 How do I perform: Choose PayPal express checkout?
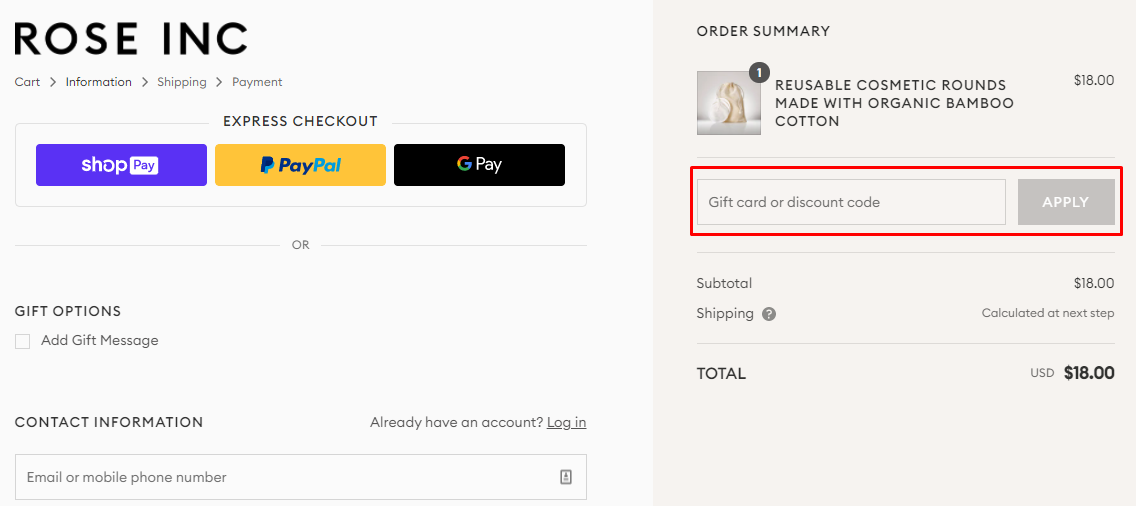click(300, 165)
